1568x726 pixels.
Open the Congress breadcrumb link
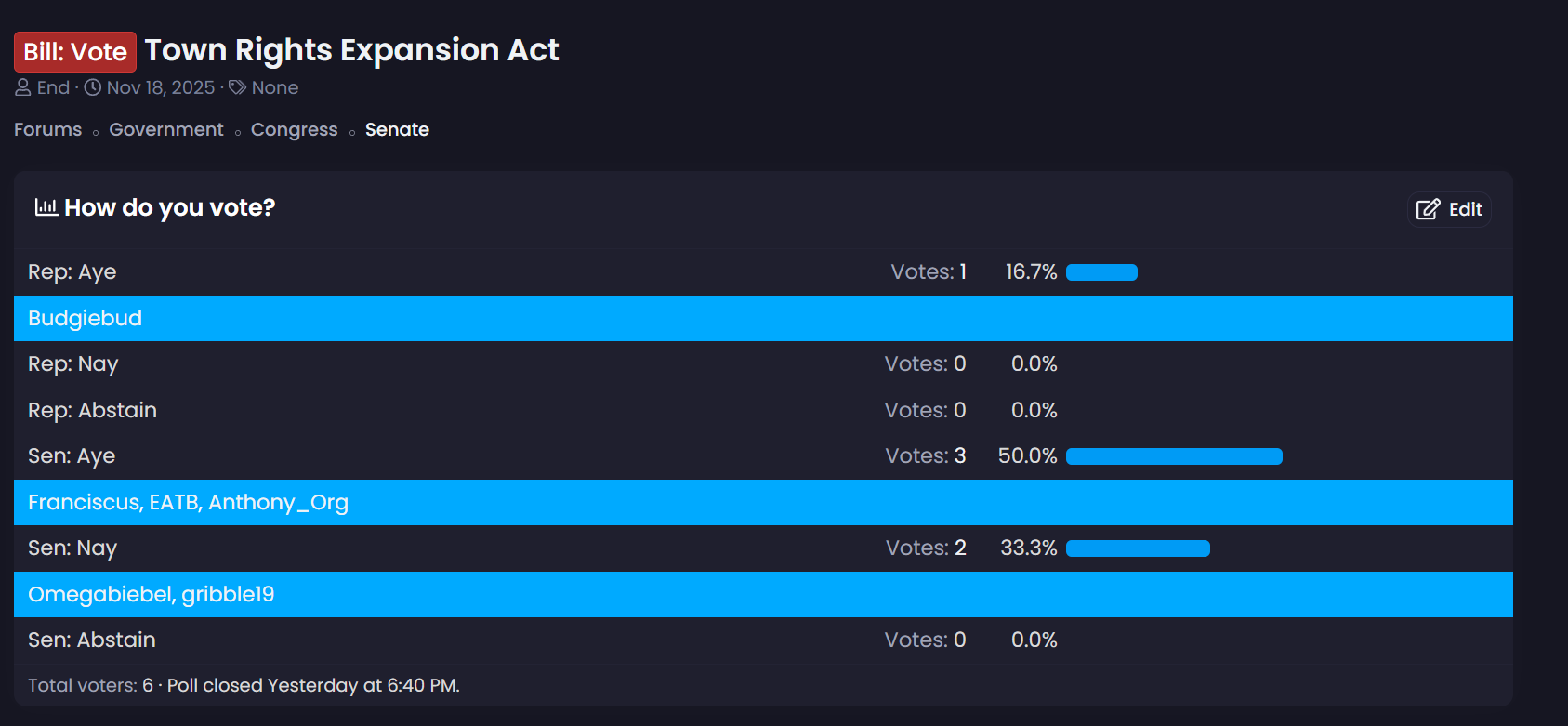coord(294,129)
